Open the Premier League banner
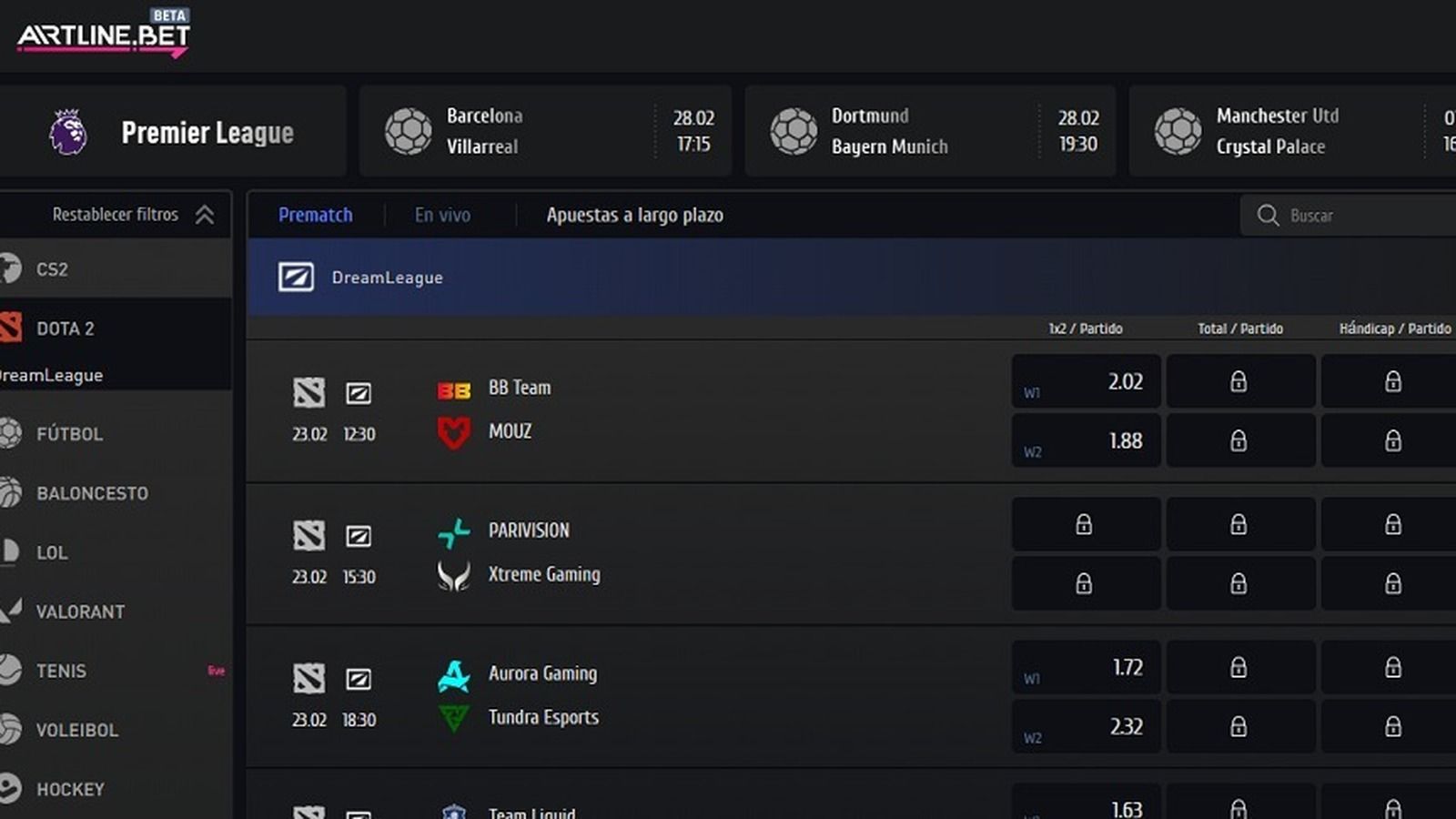Image resolution: width=1456 pixels, height=819 pixels. pos(172,132)
